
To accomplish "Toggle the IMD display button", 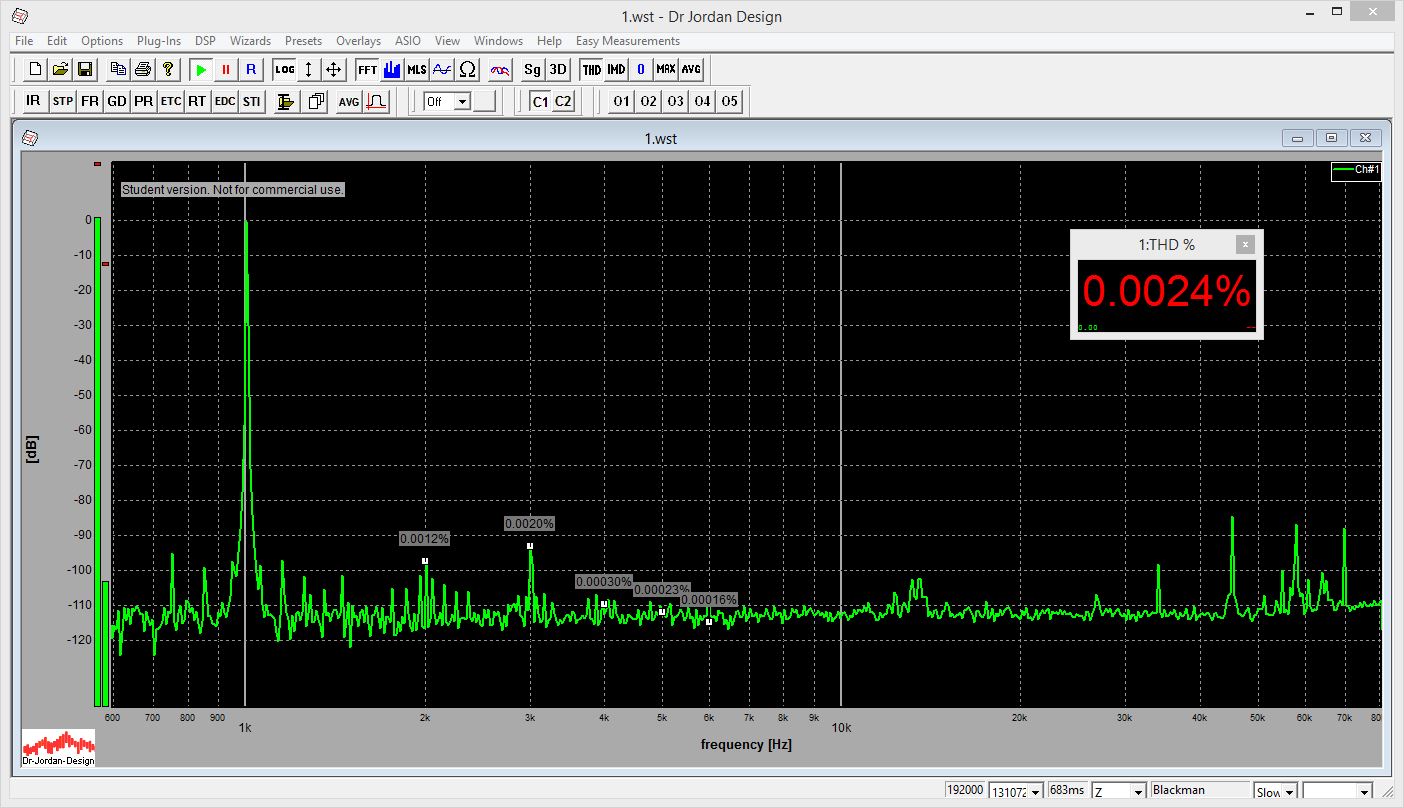I will click(616, 69).
